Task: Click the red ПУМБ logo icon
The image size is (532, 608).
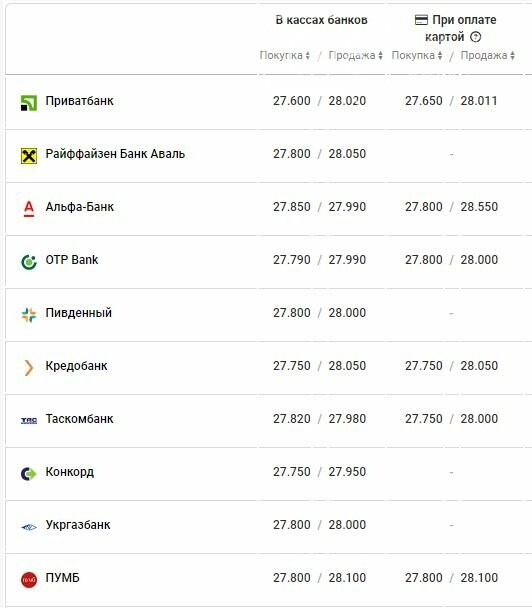Action: click(29, 580)
